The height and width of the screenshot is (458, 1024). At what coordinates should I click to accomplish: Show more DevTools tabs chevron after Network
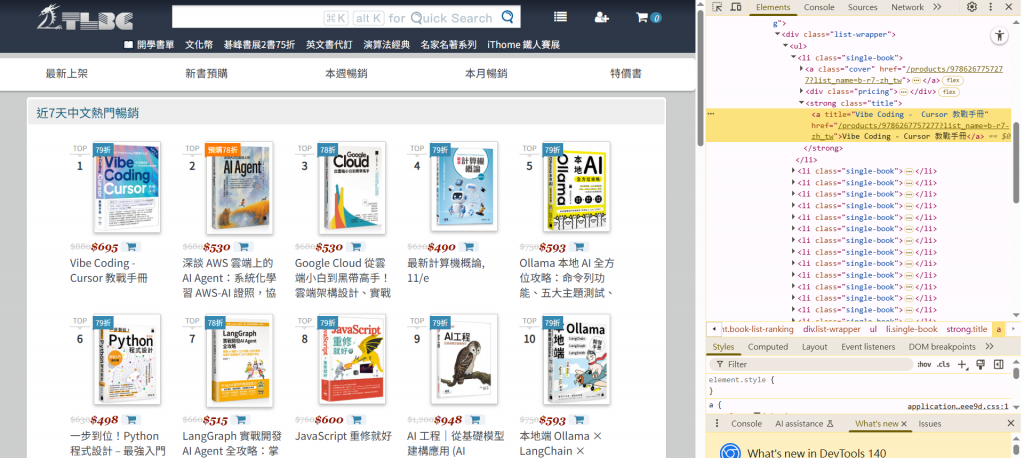tap(937, 7)
